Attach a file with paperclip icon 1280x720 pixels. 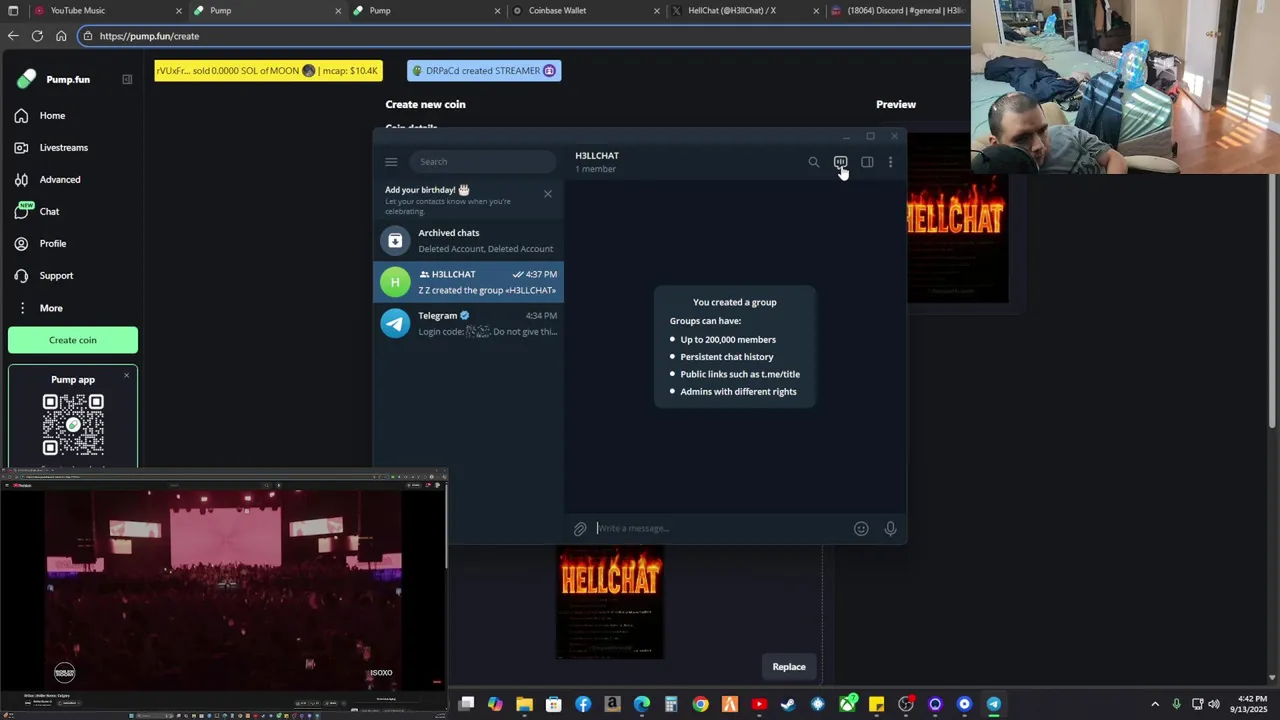(580, 529)
